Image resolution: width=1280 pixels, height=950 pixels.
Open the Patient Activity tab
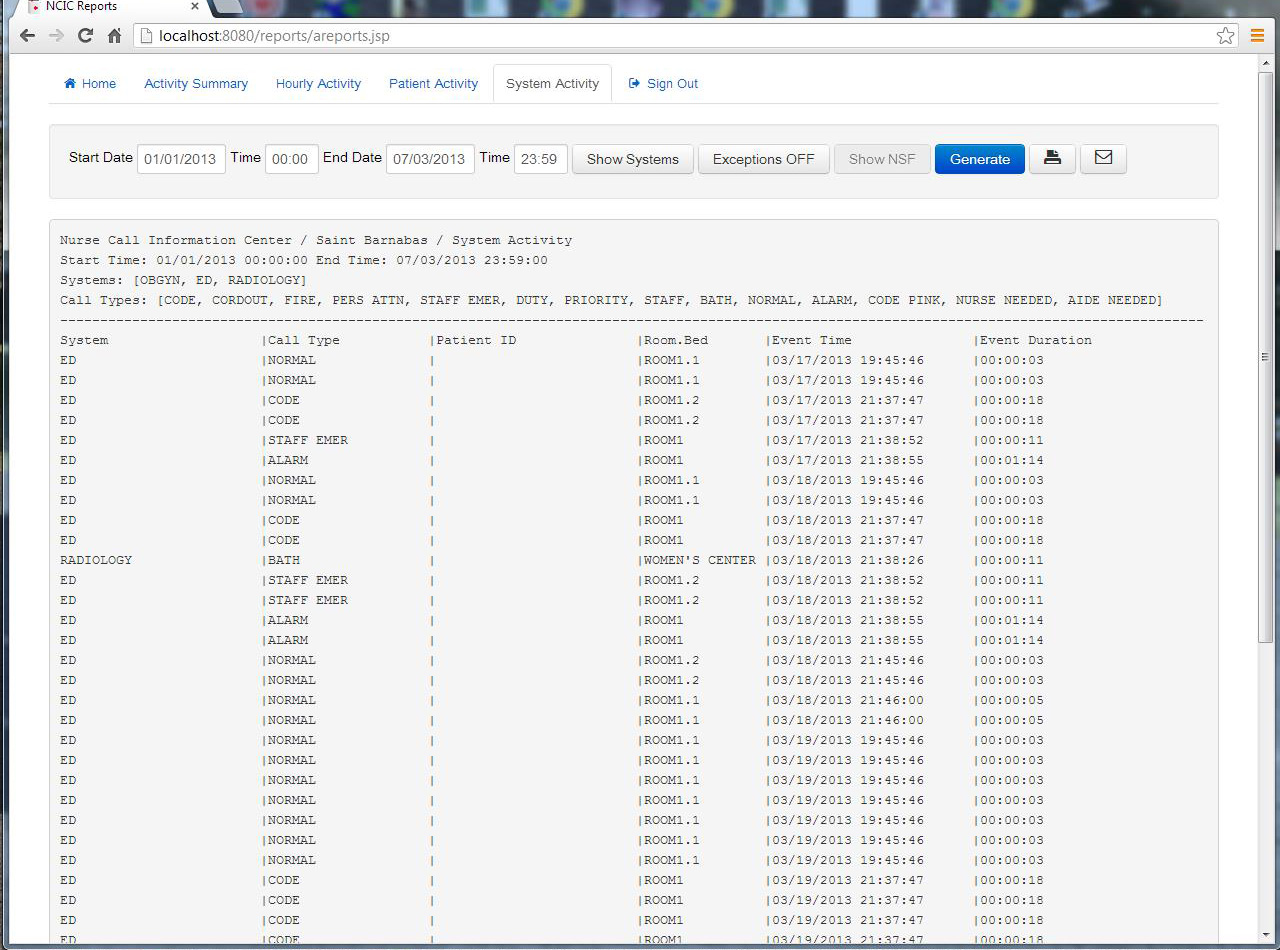[x=433, y=84]
